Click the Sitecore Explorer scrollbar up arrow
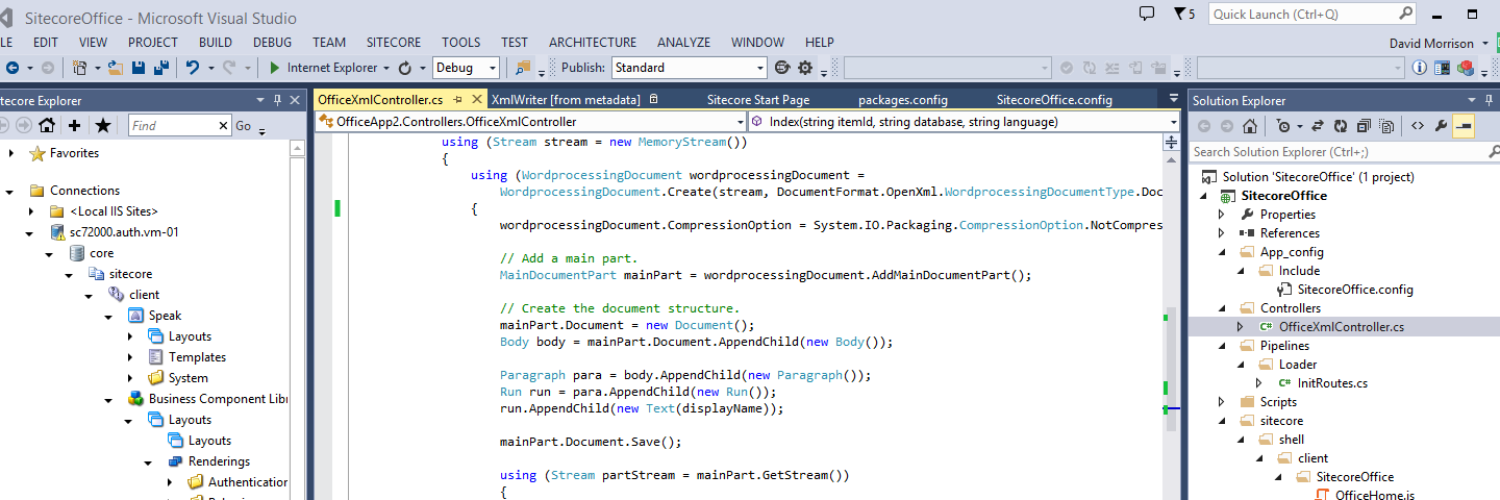 pos(298,149)
